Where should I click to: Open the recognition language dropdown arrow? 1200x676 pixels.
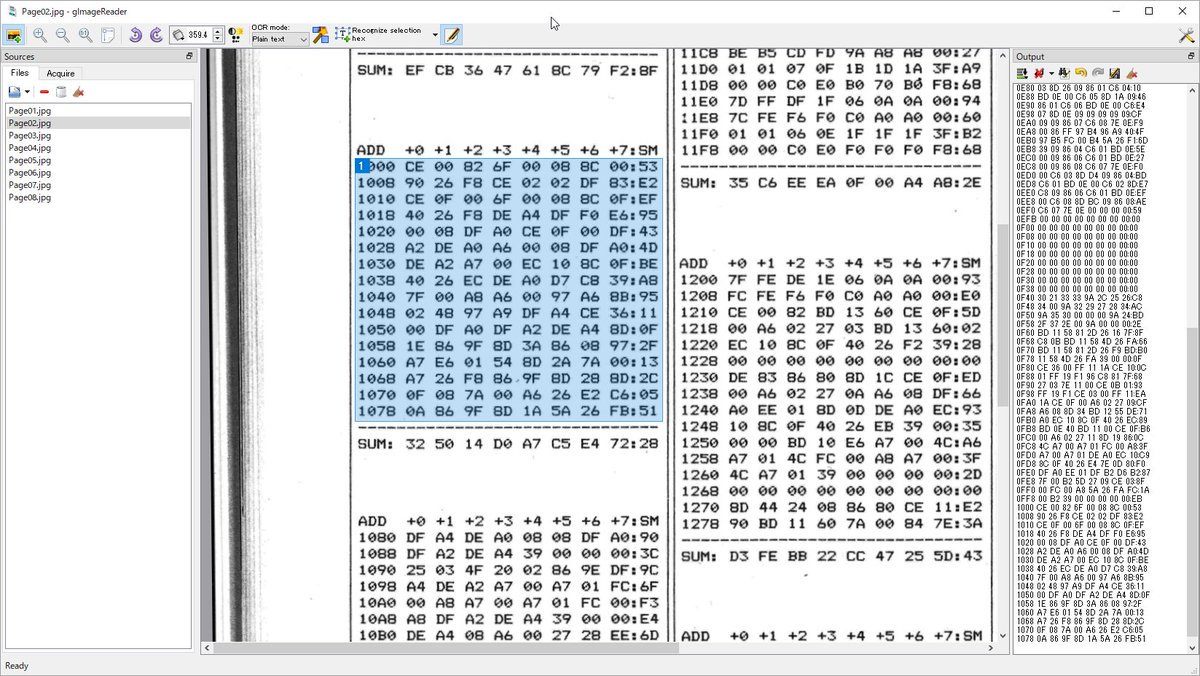click(x=435, y=35)
